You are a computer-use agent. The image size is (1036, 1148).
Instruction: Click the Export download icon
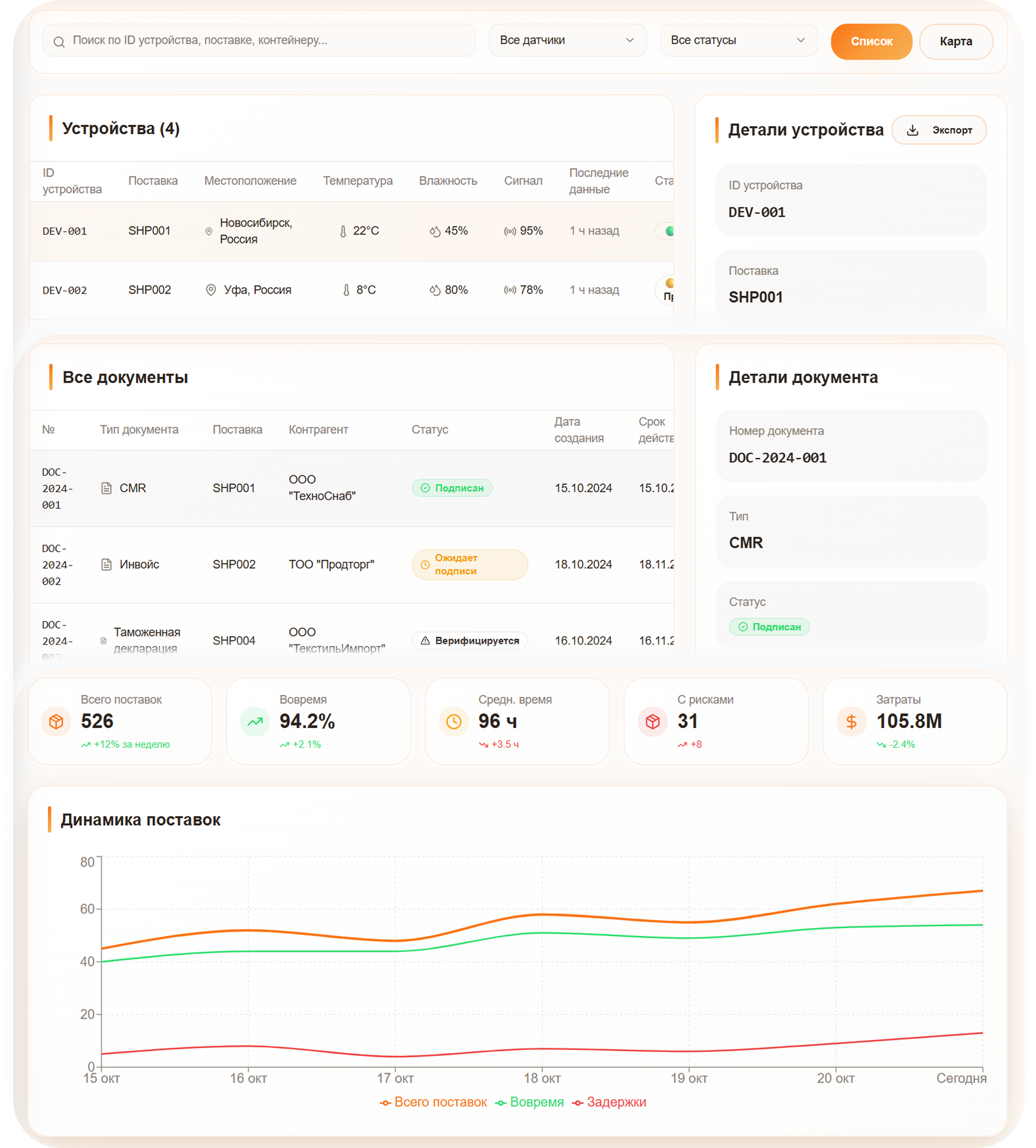912,130
